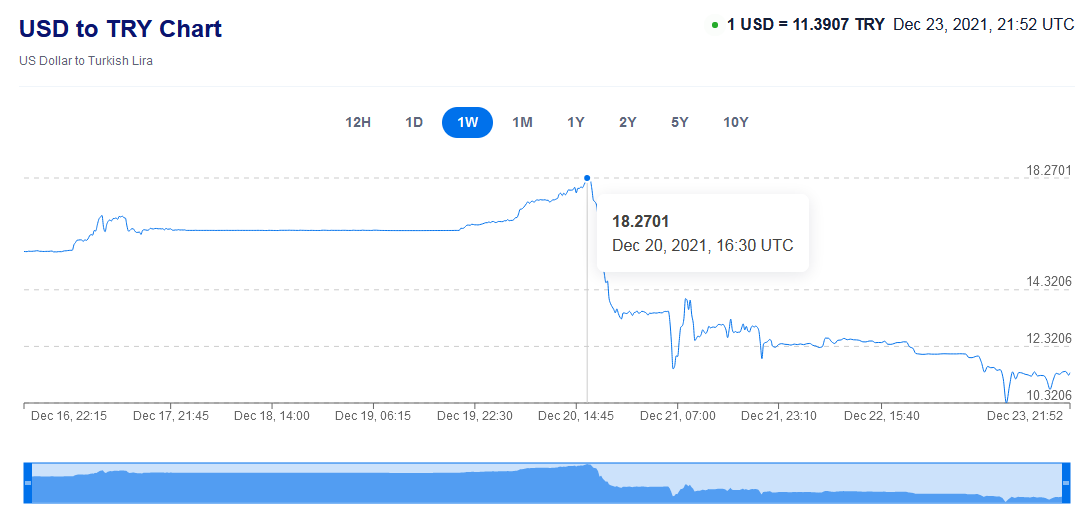Select the 12H time range
Viewport: 1083px width, 519px height.
[x=358, y=122]
